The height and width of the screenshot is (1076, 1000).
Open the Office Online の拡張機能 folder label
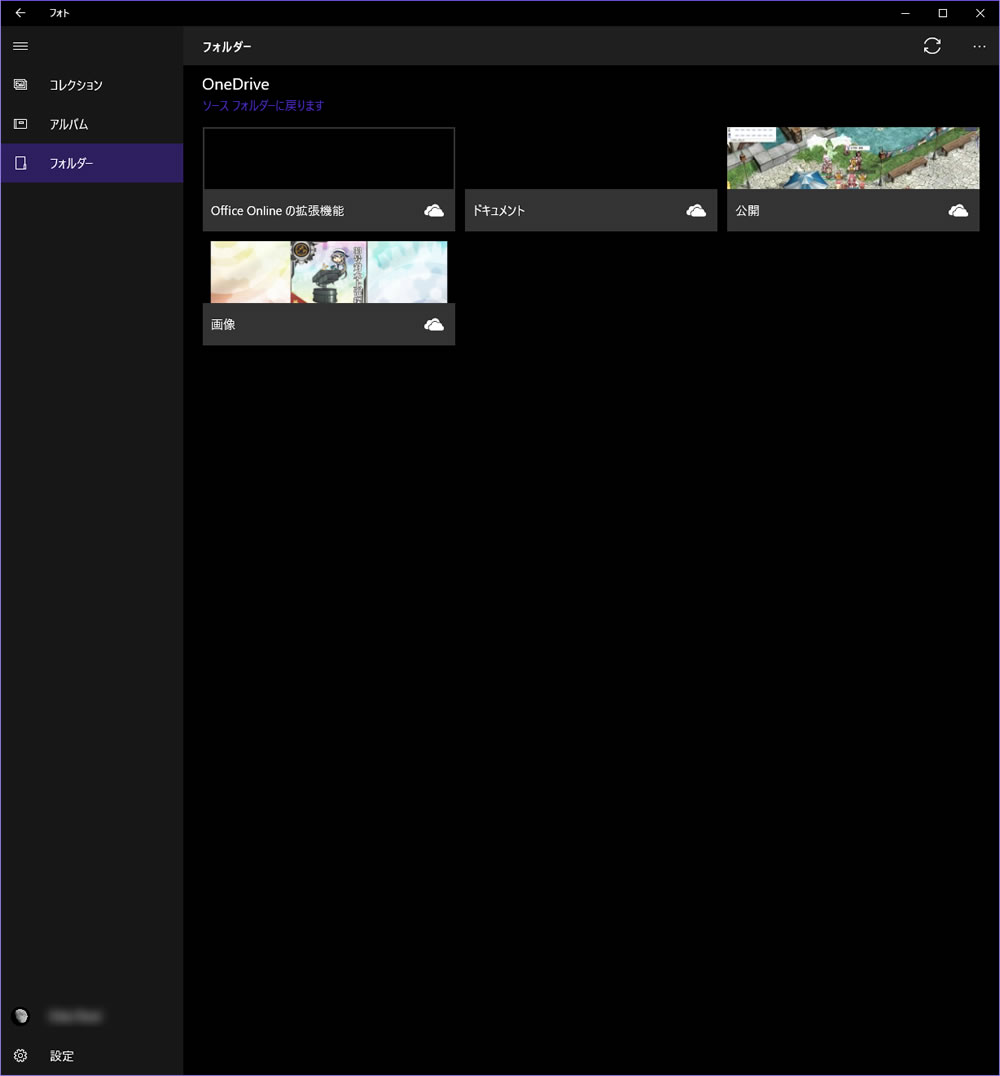pos(277,211)
